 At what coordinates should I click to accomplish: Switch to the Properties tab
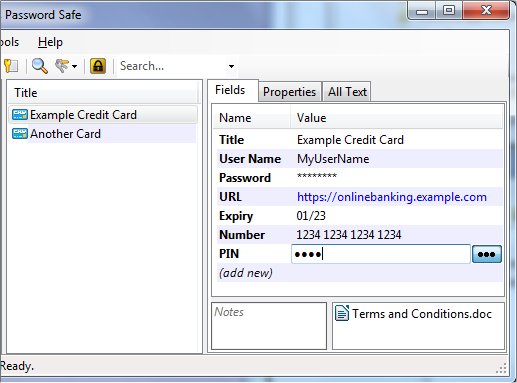point(289,92)
